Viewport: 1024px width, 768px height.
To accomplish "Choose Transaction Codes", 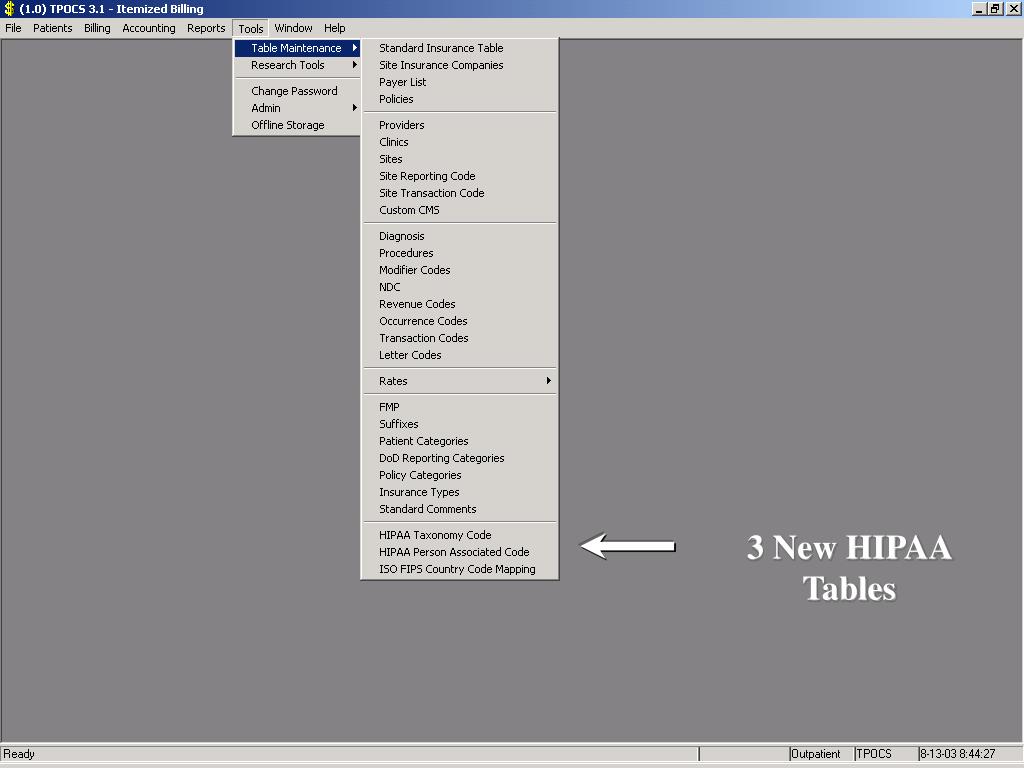I will click(x=460, y=338).
